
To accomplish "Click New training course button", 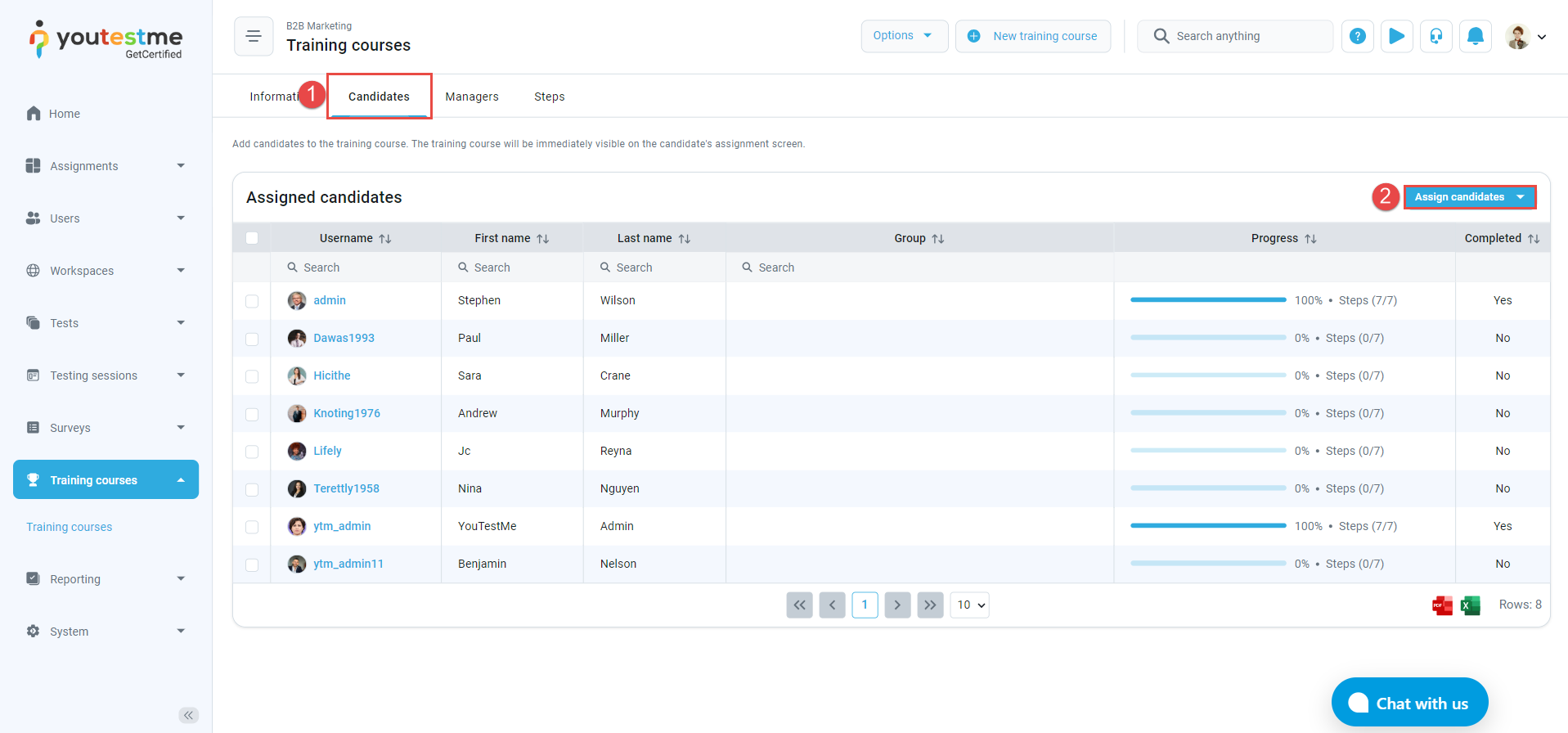I will [x=1032, y=36].
